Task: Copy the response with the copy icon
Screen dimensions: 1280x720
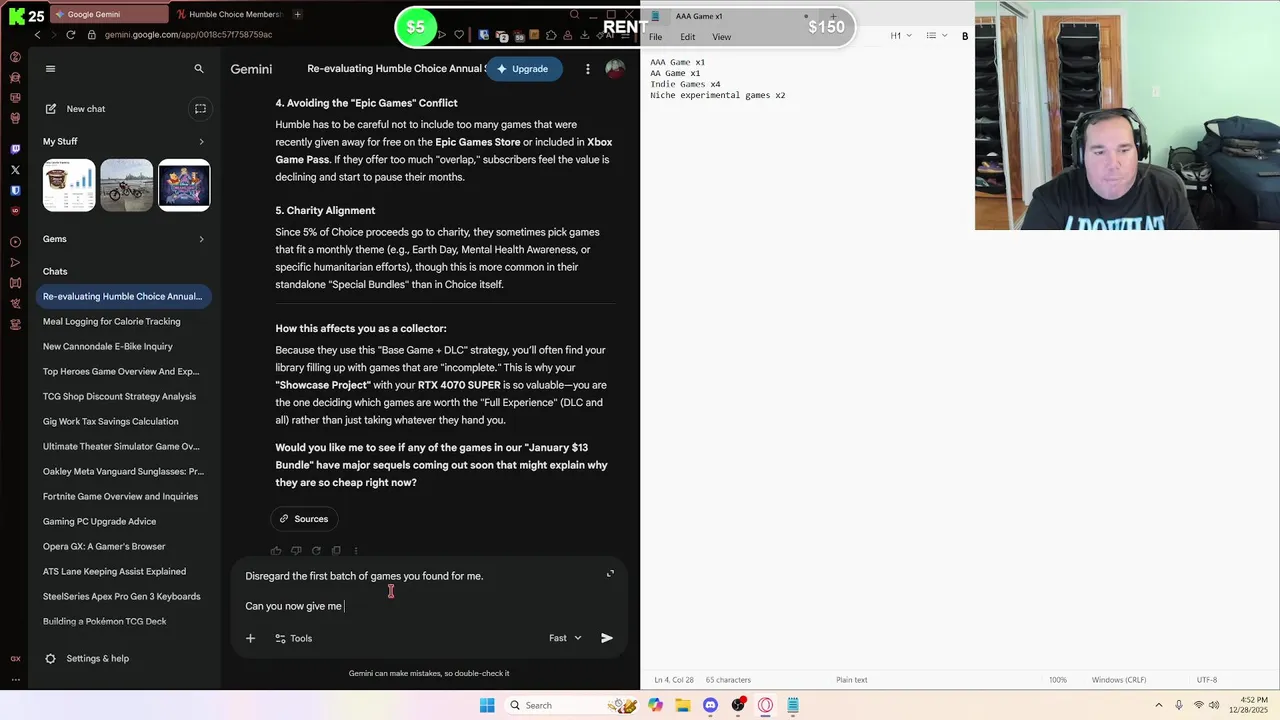Action: [x=336, y=551]
